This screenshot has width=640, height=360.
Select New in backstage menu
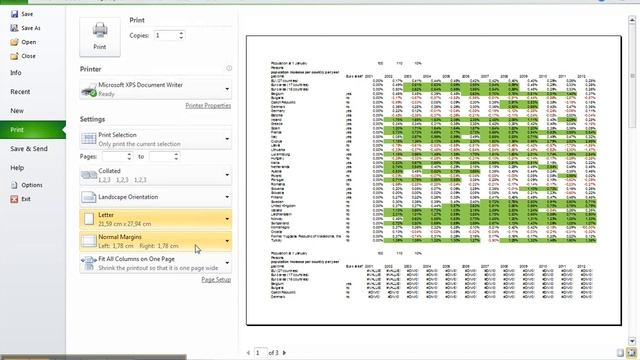pyautogui.click(x=17, y=111)
